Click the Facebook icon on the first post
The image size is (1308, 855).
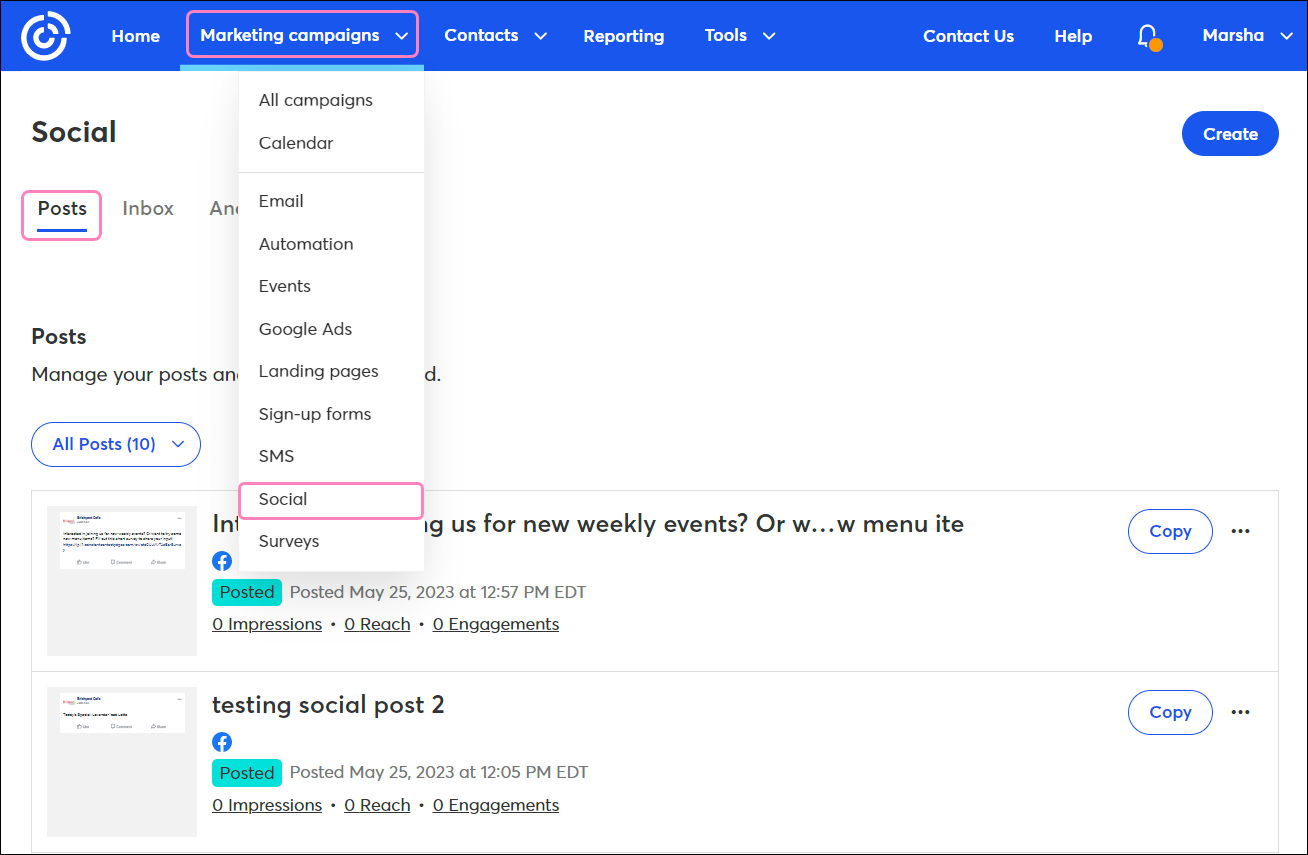click(x=222, y=561)
